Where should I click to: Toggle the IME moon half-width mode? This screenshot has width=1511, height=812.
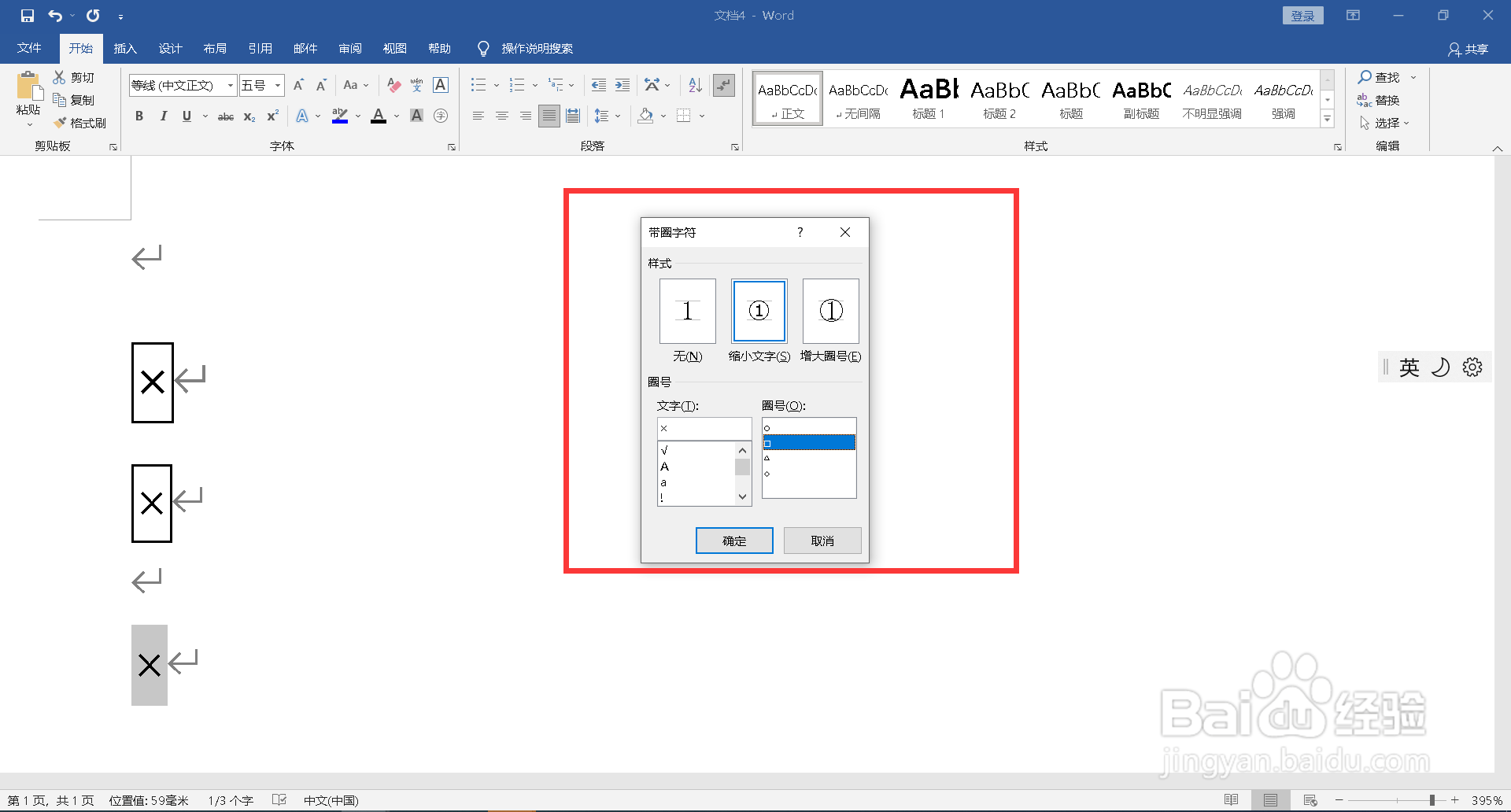[x=1440, y=367]
